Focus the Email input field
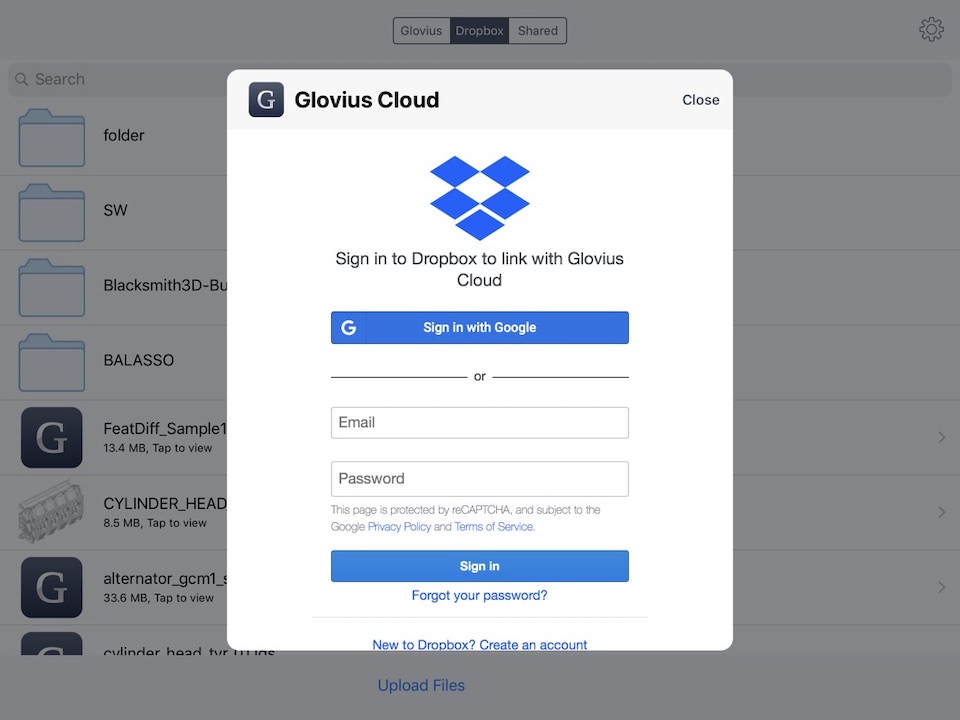Image resolution: width=960 pixels, height=720 pixels. pos(479,422)
